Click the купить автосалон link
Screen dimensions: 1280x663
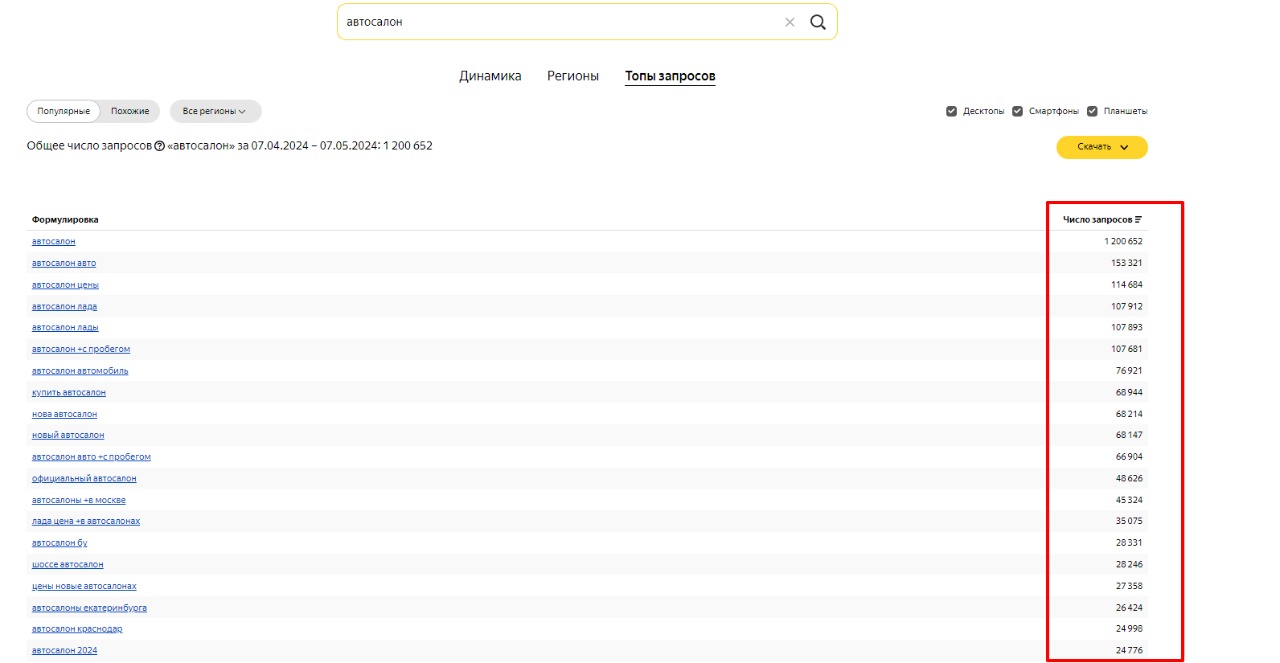pyautogui.click(x=68, y=393)
